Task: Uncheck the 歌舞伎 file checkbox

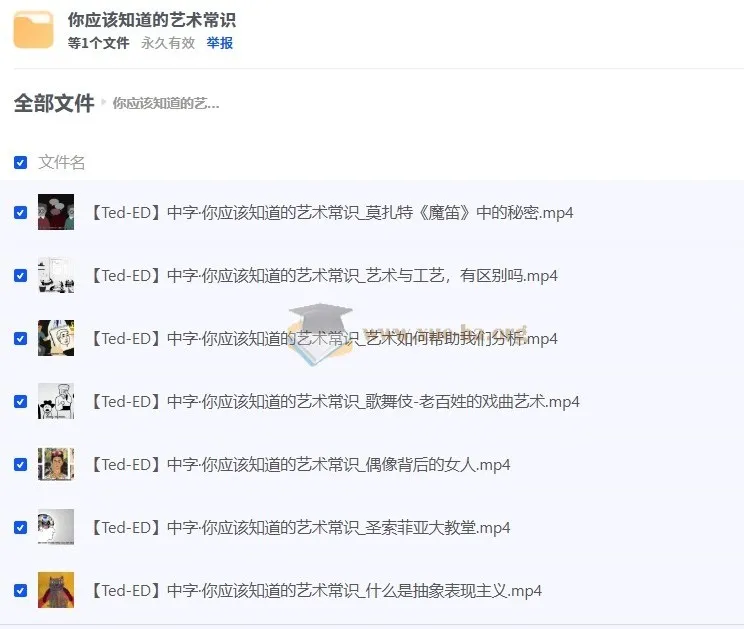Action: tap(20, 402)
